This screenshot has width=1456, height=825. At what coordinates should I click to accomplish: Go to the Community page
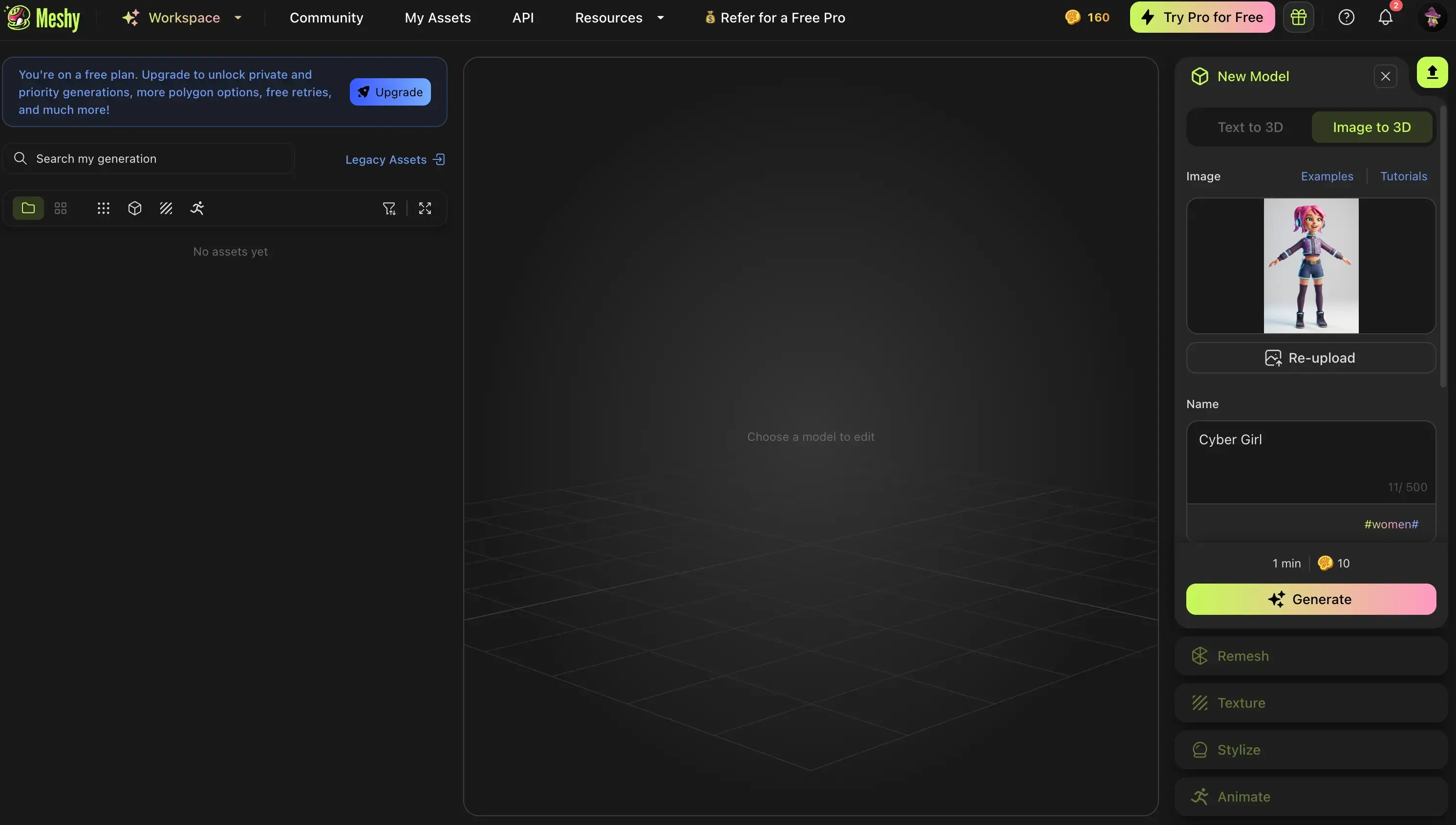[x=326, y=18]
